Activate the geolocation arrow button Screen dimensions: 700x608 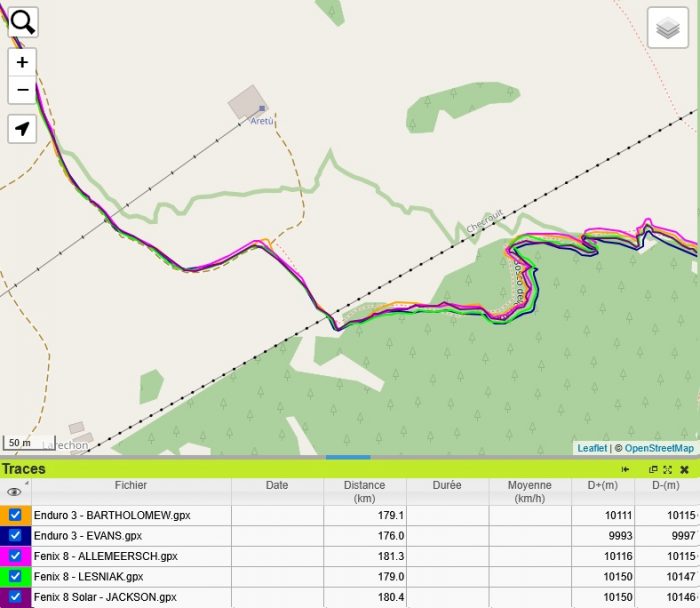(x=23, y=129)
